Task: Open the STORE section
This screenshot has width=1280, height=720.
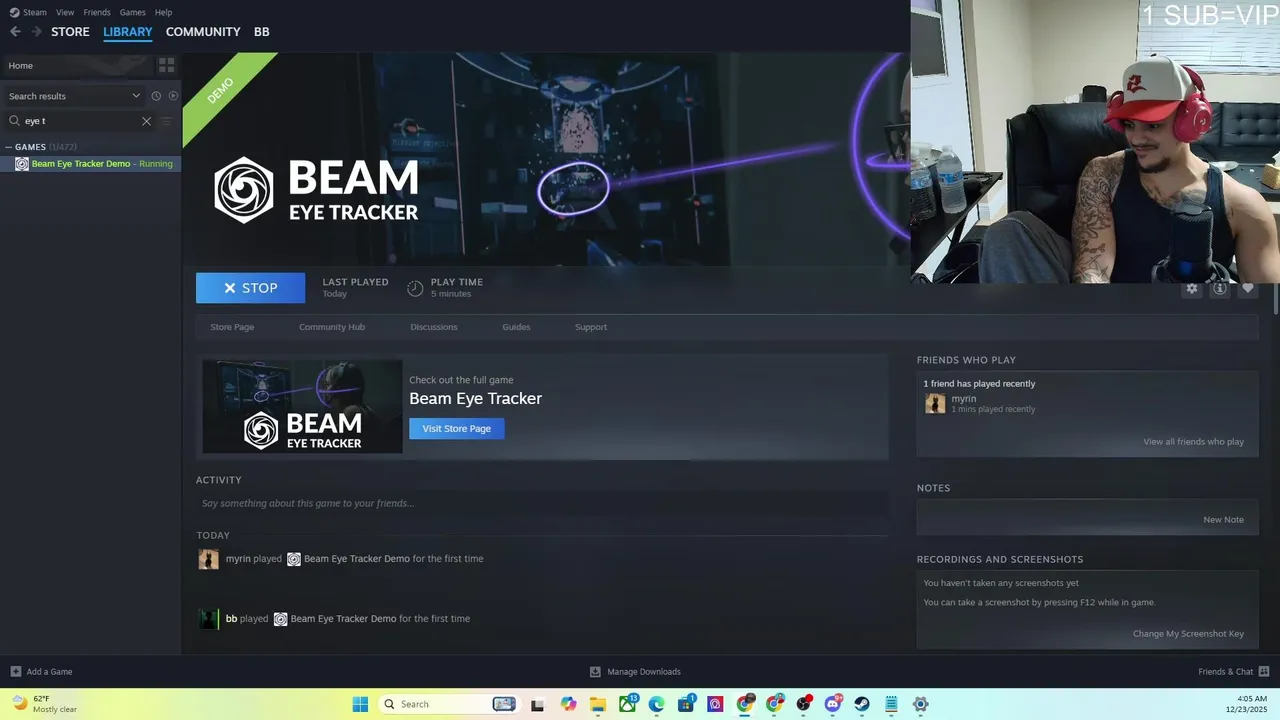Action: pyautogui.click(x=70, y=32)
